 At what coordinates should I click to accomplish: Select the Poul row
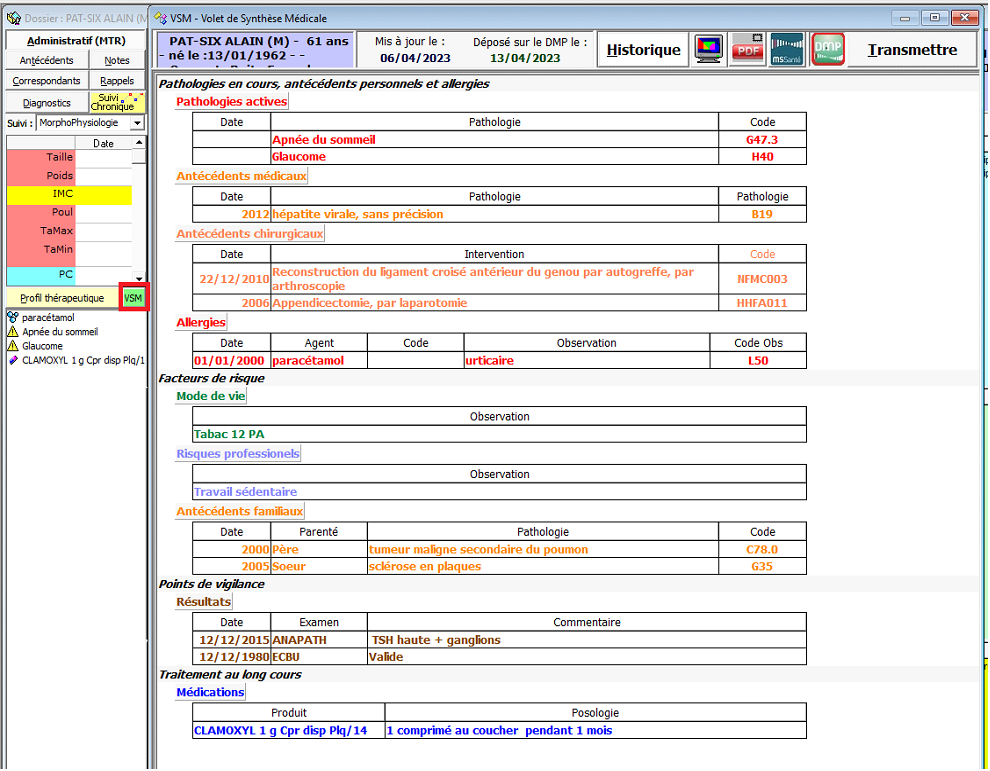click(x=69, y=213)
